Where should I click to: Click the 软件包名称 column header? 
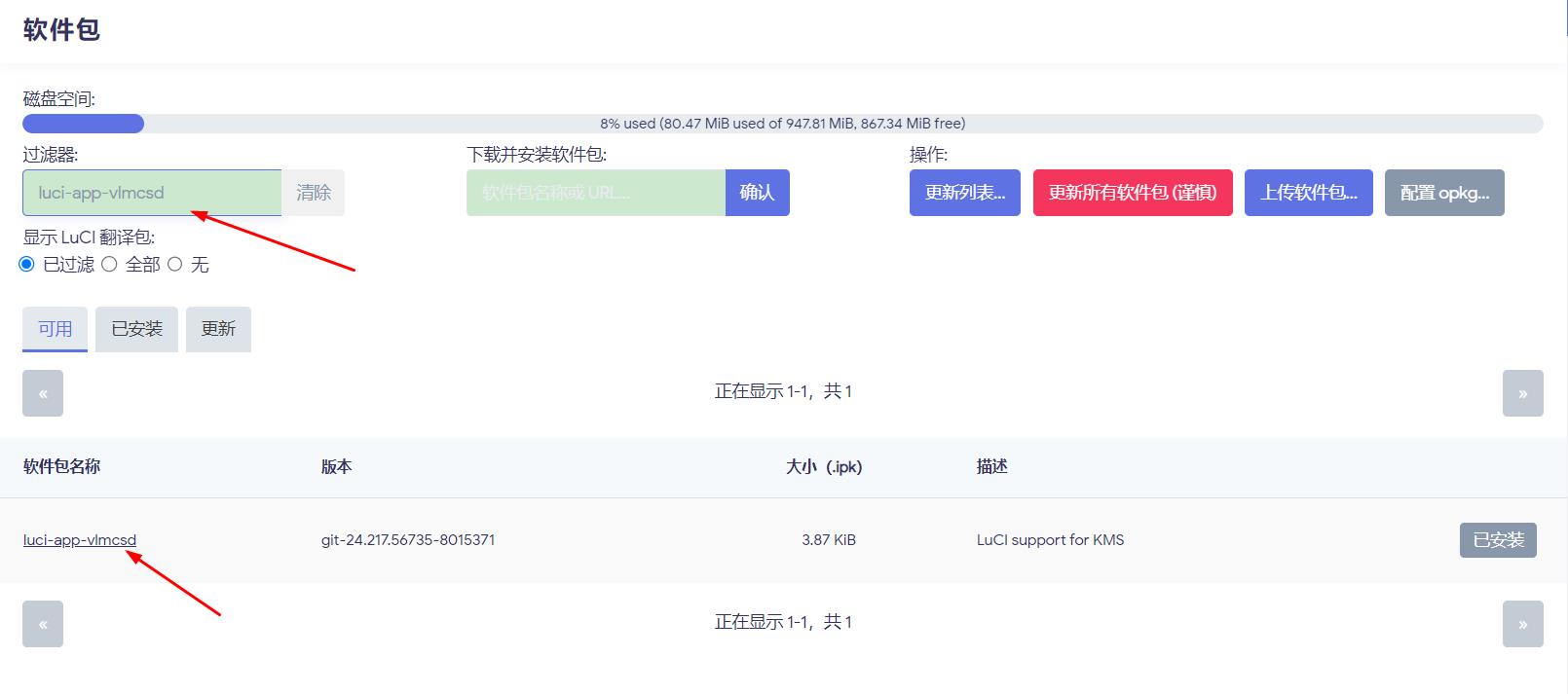(x=62, y=466)
